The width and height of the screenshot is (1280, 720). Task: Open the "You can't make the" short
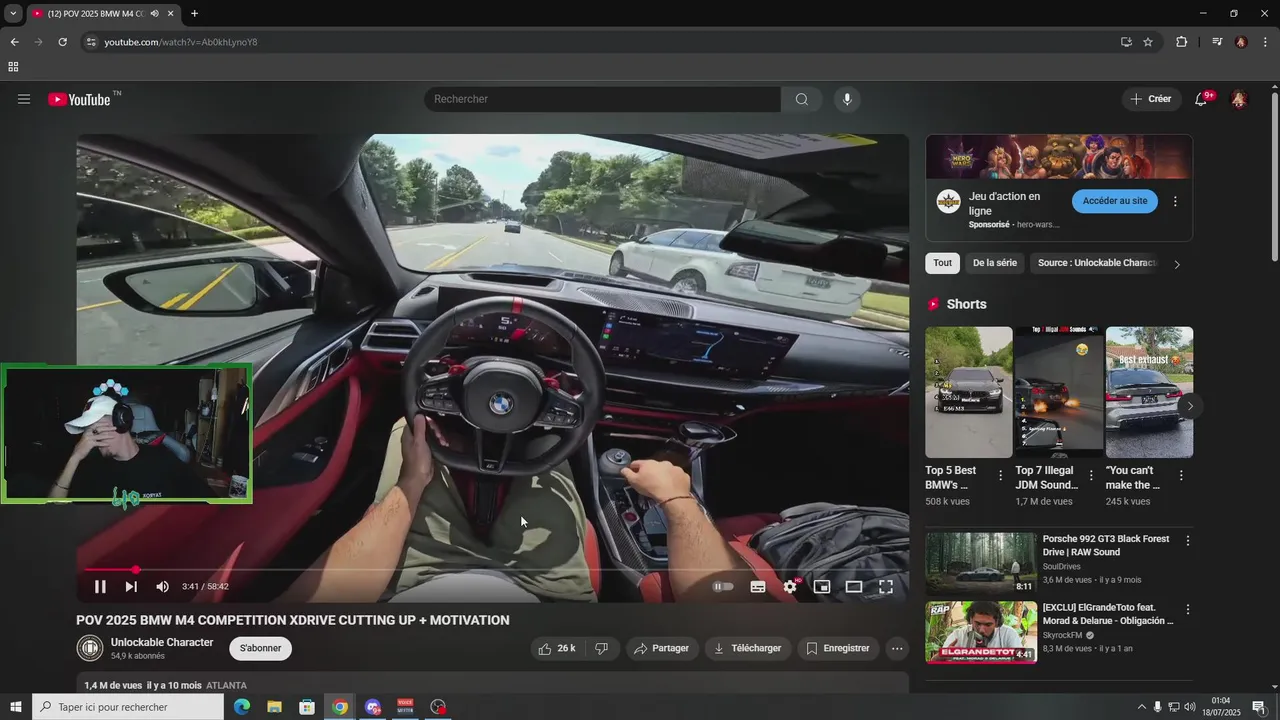coord(1149,392)
